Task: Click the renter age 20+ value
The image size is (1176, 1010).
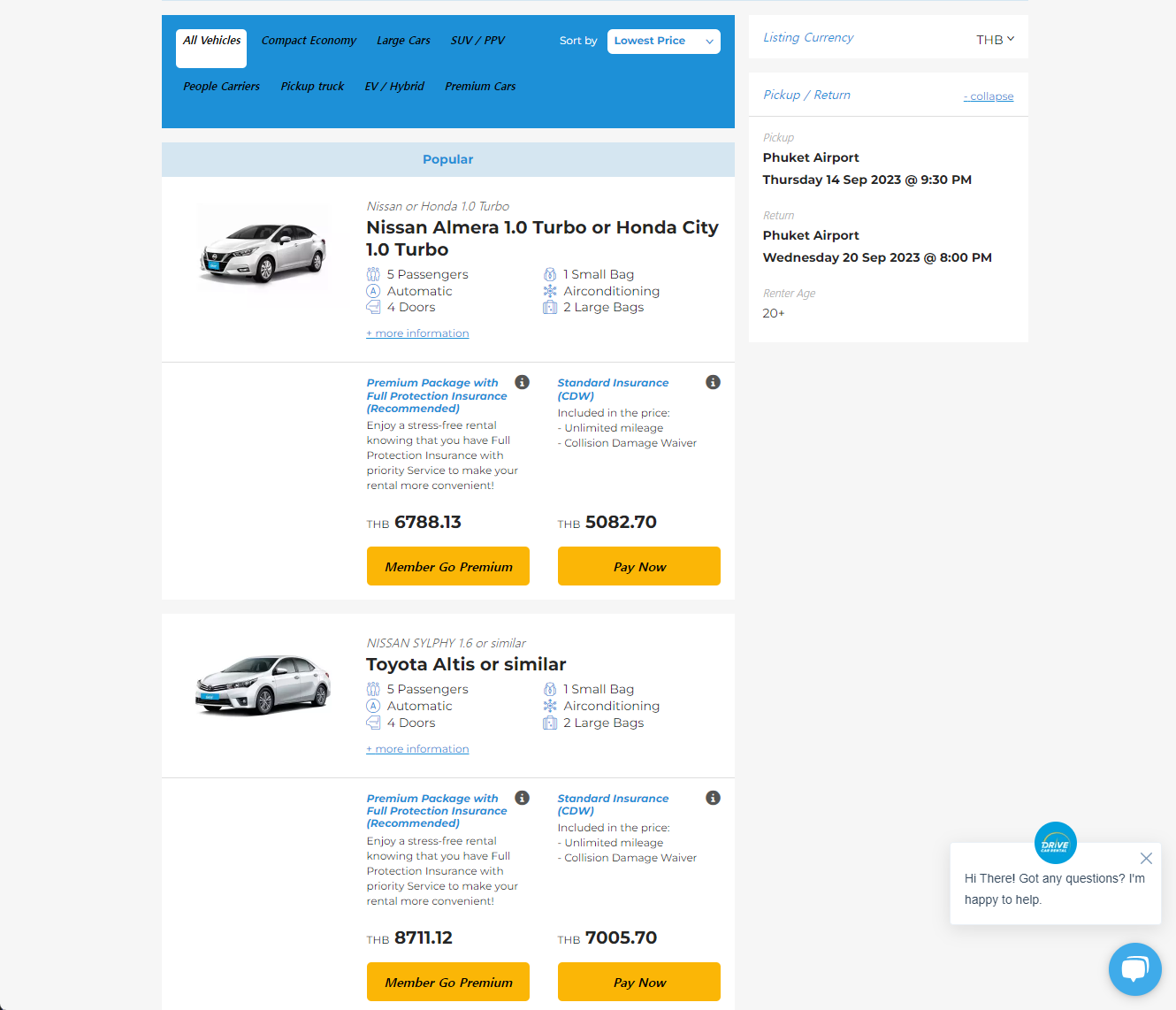Action: pos(774,313)
